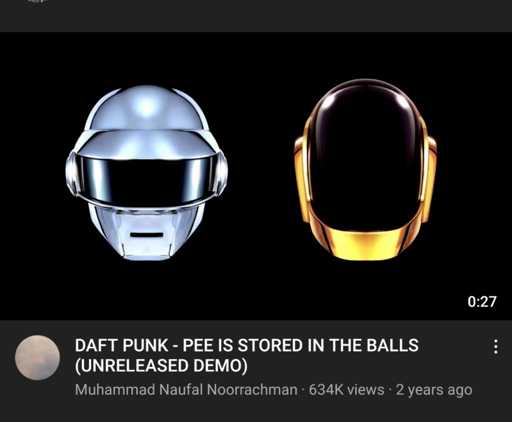The image size is (512, 422).
Task: Tap the dark strip above the video thumbnail
Action: coord(256,16)
